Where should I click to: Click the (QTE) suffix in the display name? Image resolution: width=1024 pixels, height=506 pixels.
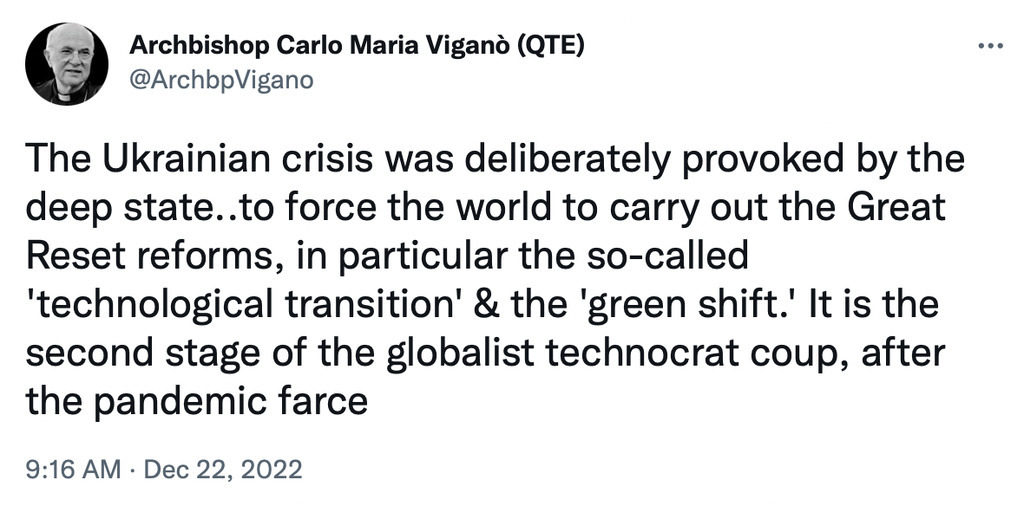coord(551,46)
